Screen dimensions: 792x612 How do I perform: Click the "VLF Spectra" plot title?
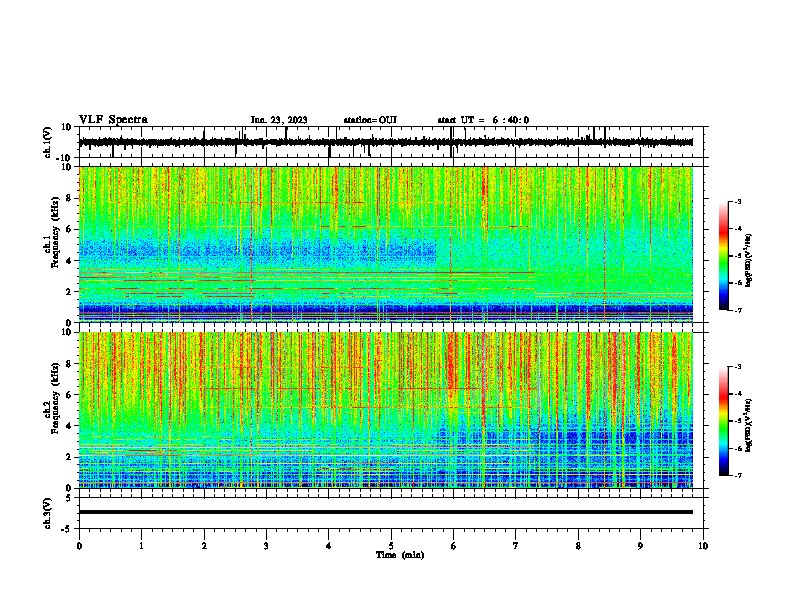point(113,119)
